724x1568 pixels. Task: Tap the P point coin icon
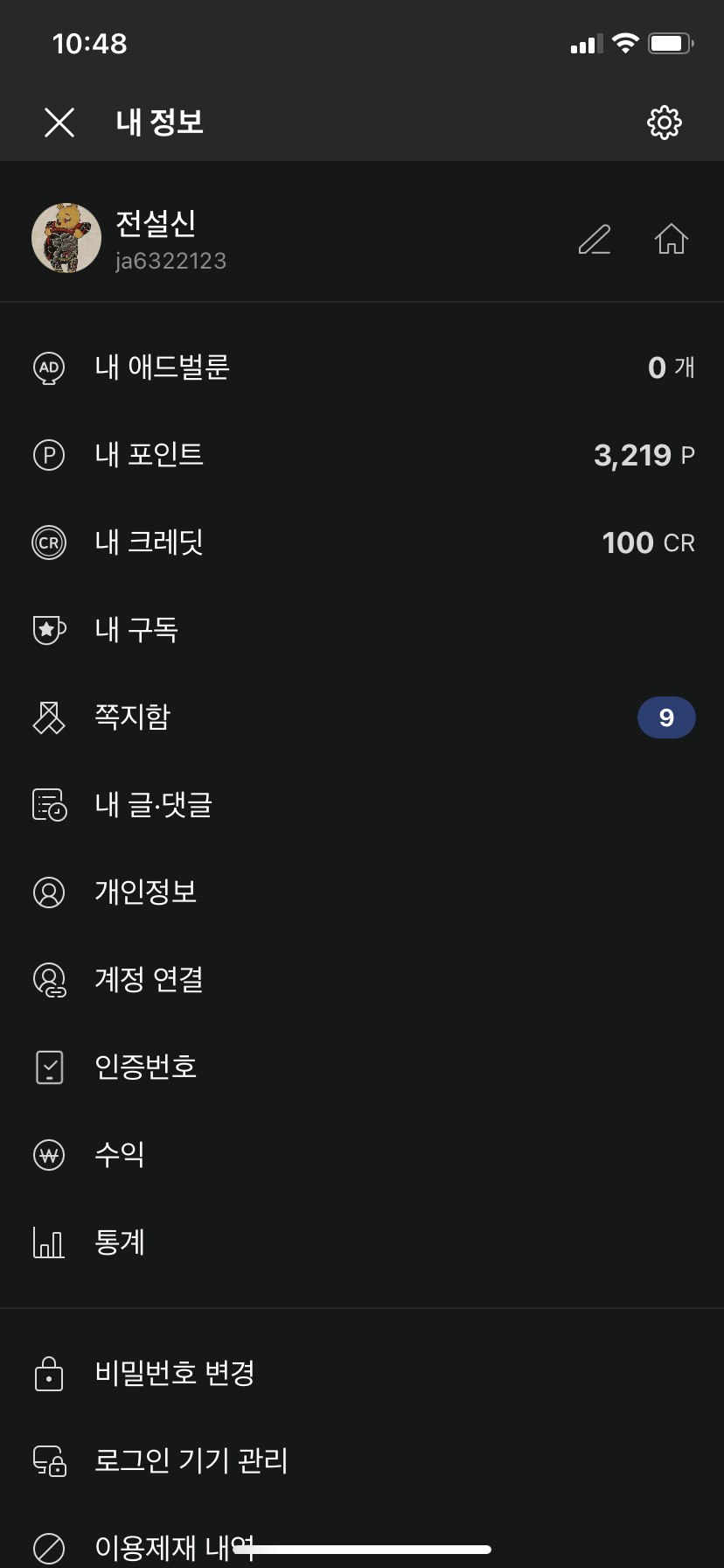[49, 455]
